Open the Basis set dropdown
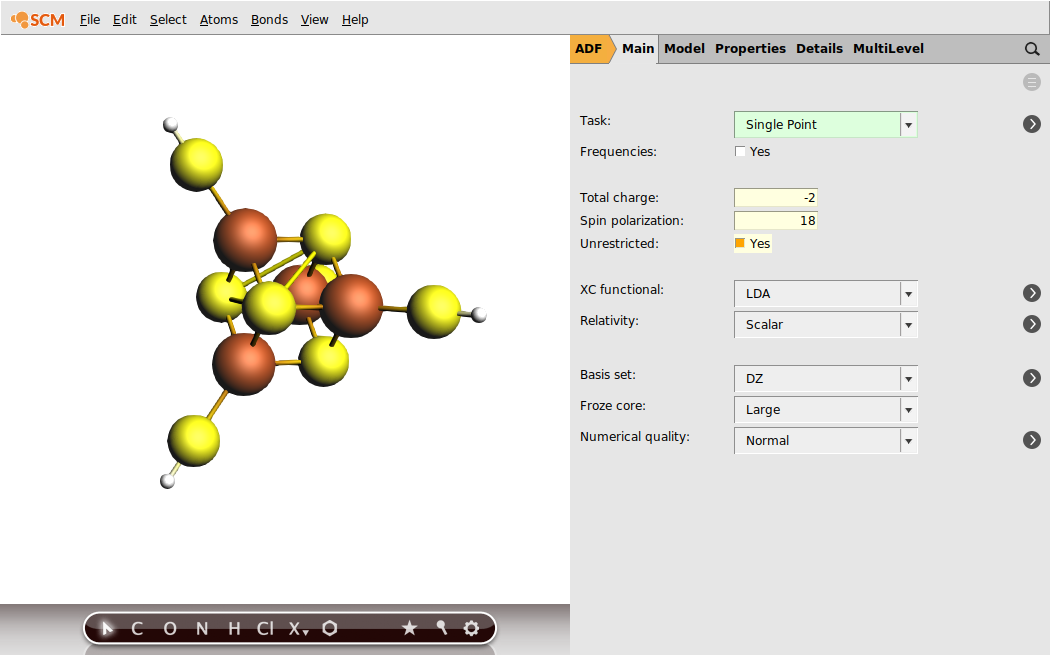 point(908,378)
